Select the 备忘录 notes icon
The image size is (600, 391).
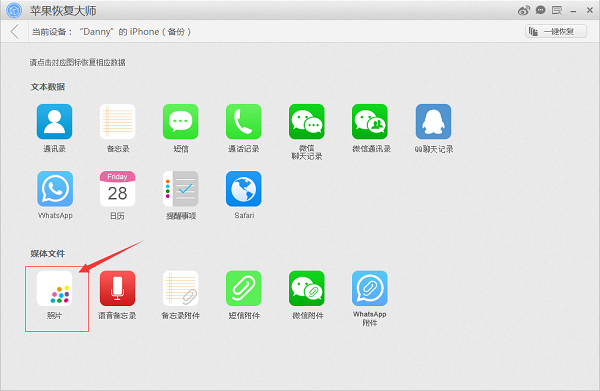click(117, 122)
